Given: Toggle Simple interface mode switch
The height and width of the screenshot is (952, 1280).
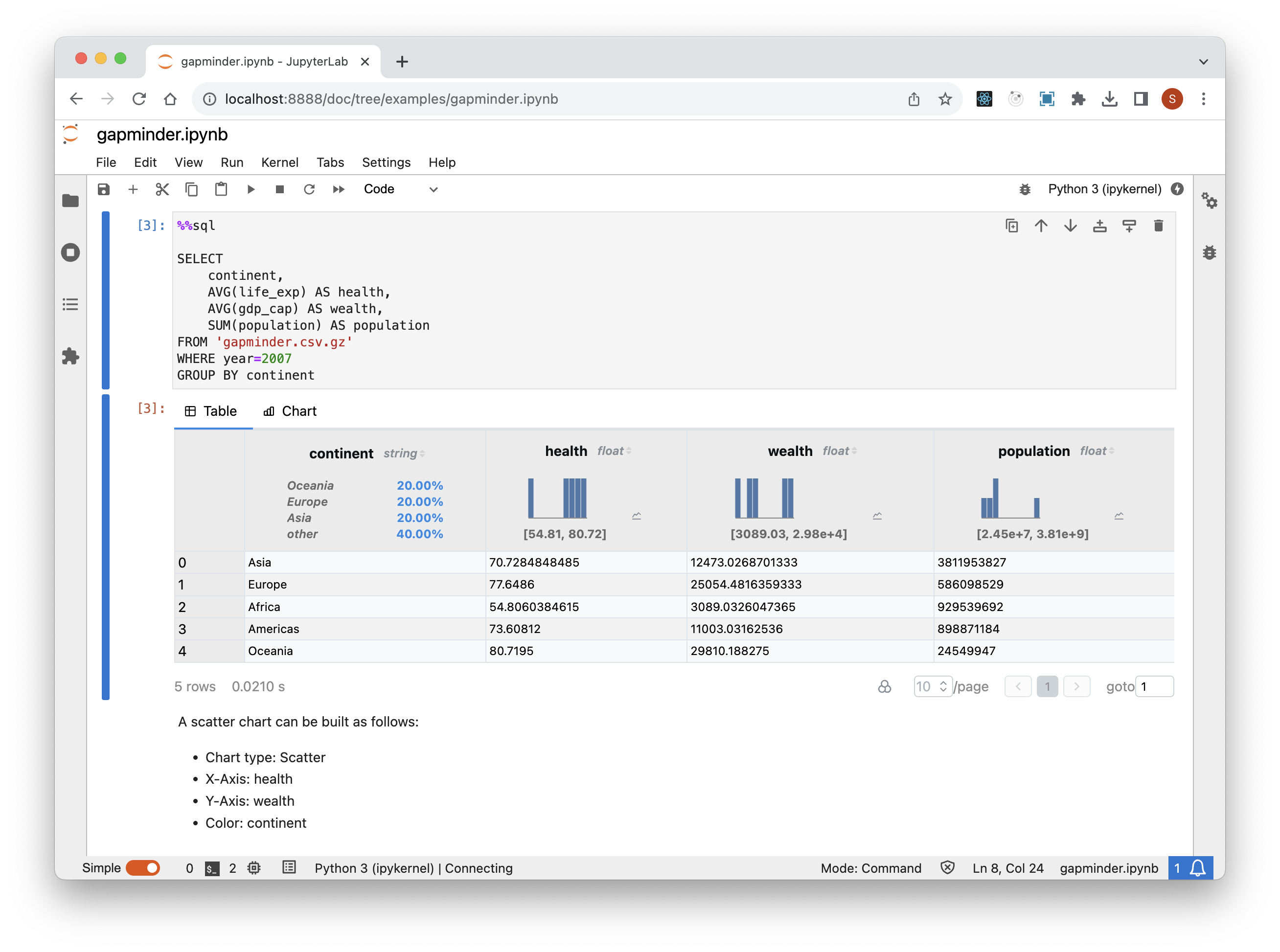Looking at the screenshot, I should (x=143, y=868).
